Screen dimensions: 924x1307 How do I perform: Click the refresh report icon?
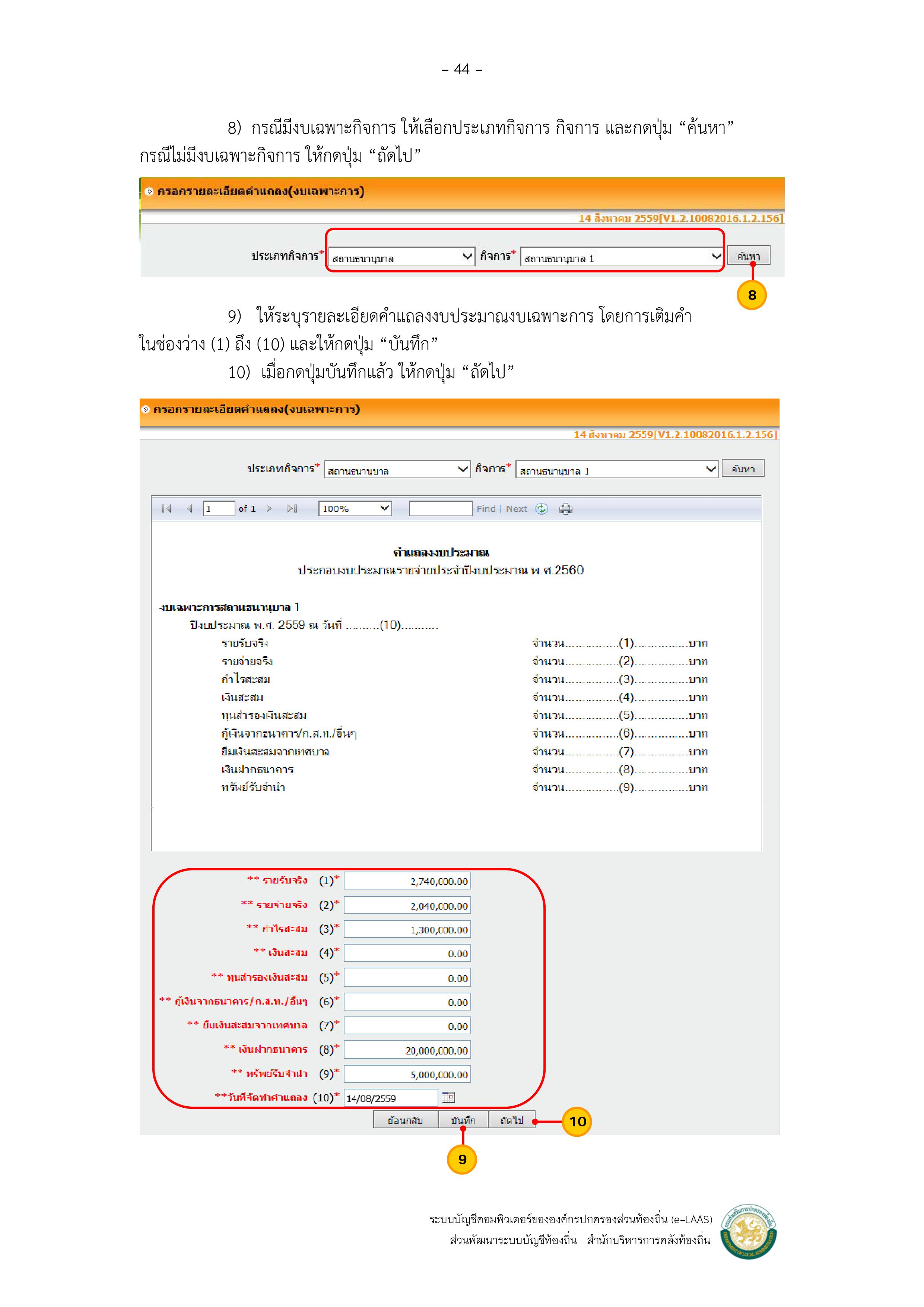[x=542, y=509]
